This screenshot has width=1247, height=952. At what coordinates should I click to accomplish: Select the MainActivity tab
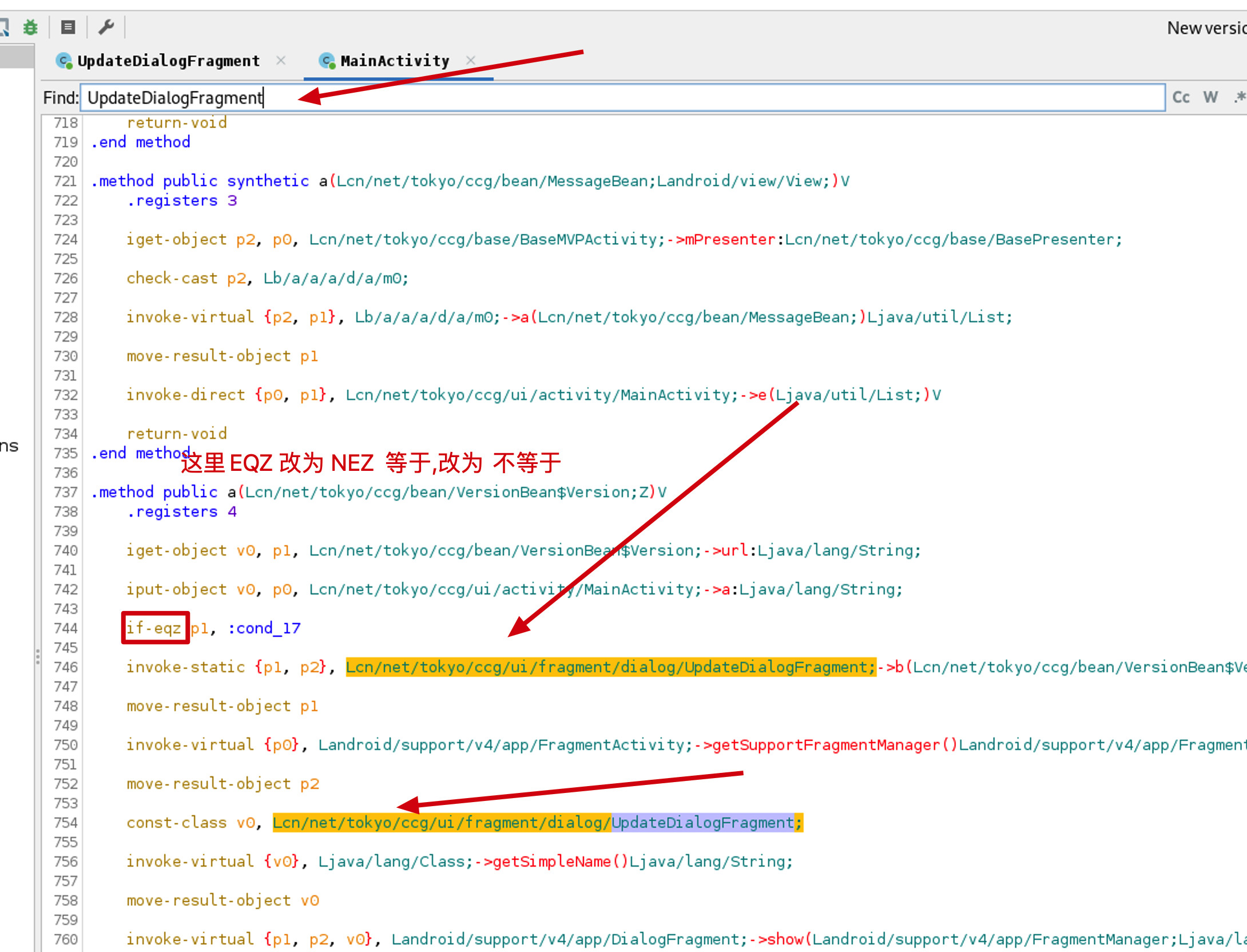(x=395, y=61)
